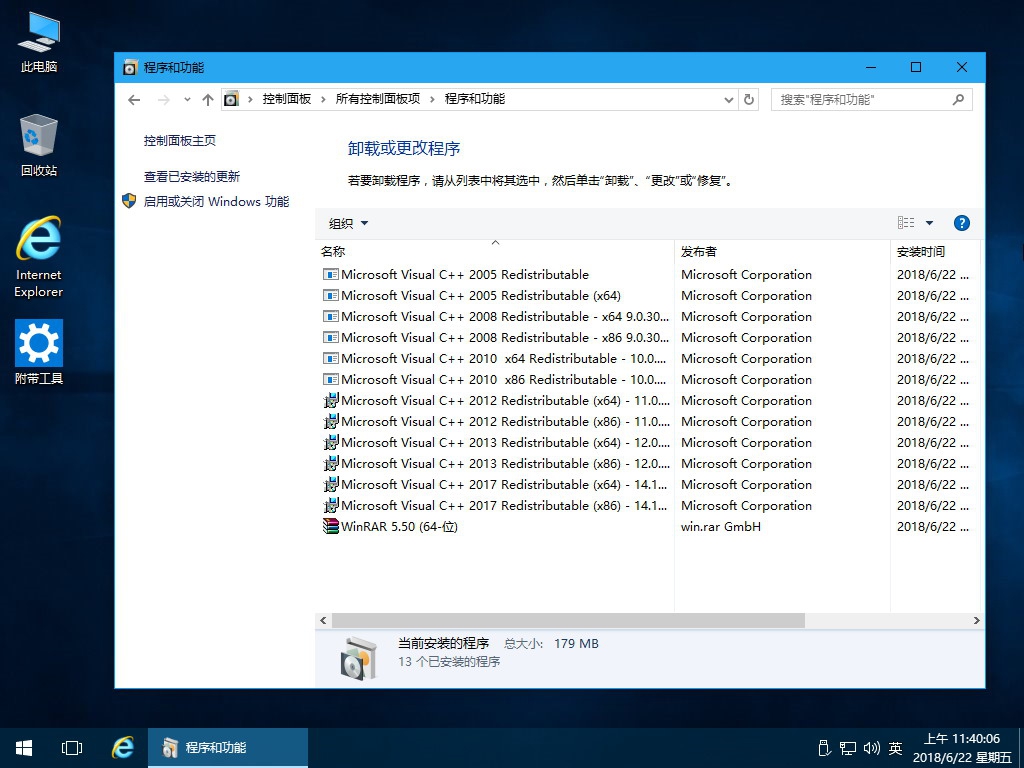Select the Internet Explorer desktop shortcut
Screen dimensions: 1024x768
click(39, 257)
